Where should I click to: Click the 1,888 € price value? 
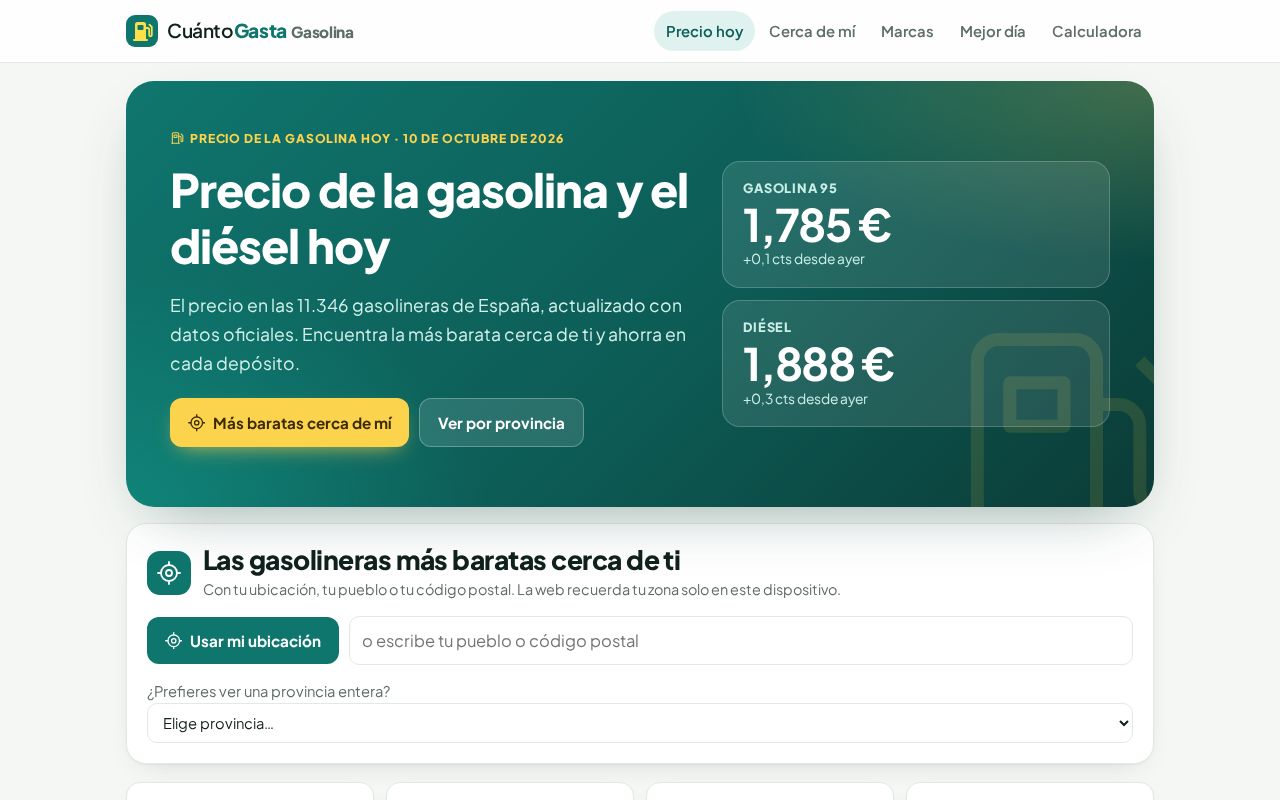tap(819, 364)
